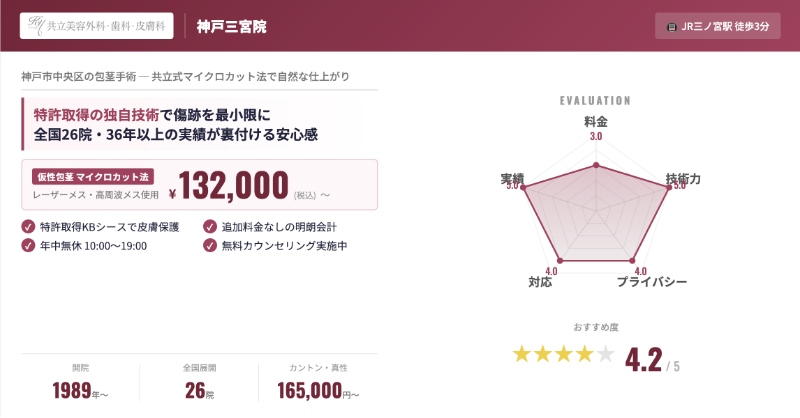Click the ¥132,000 price text

pyautogui.click(x=228, y=187)
